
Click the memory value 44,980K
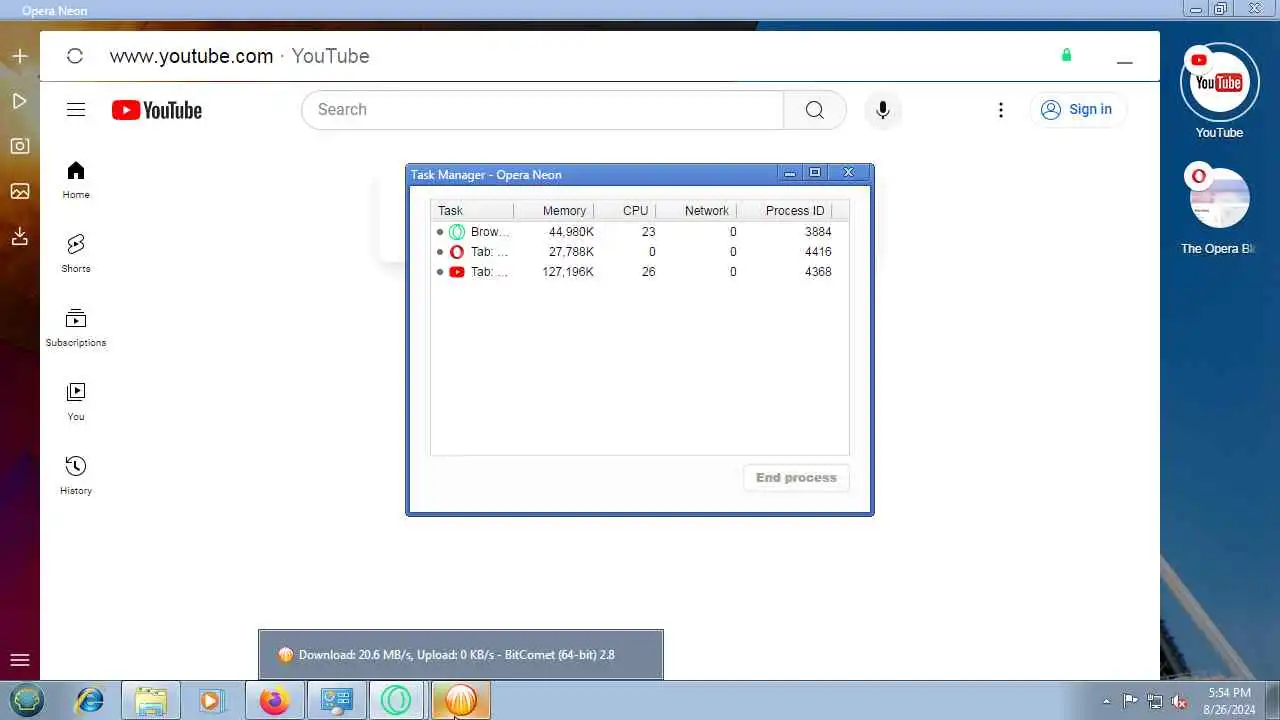tap(571, 232)
